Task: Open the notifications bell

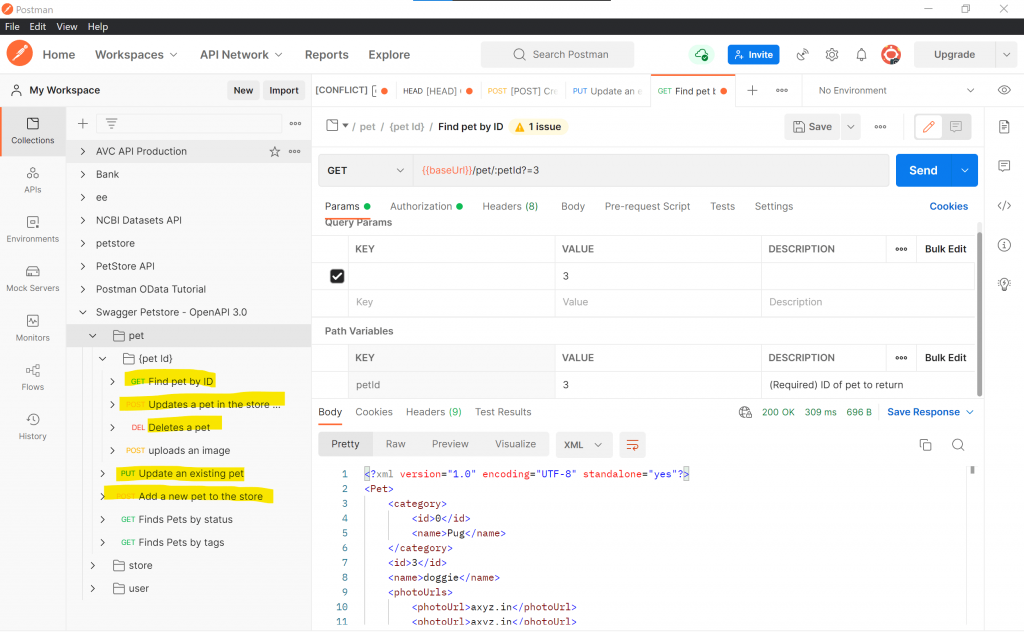Action: tap(861, 55)
